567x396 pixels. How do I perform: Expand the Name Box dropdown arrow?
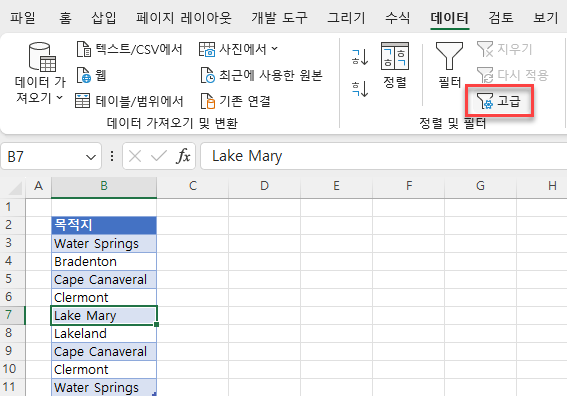tap(90, 157)
